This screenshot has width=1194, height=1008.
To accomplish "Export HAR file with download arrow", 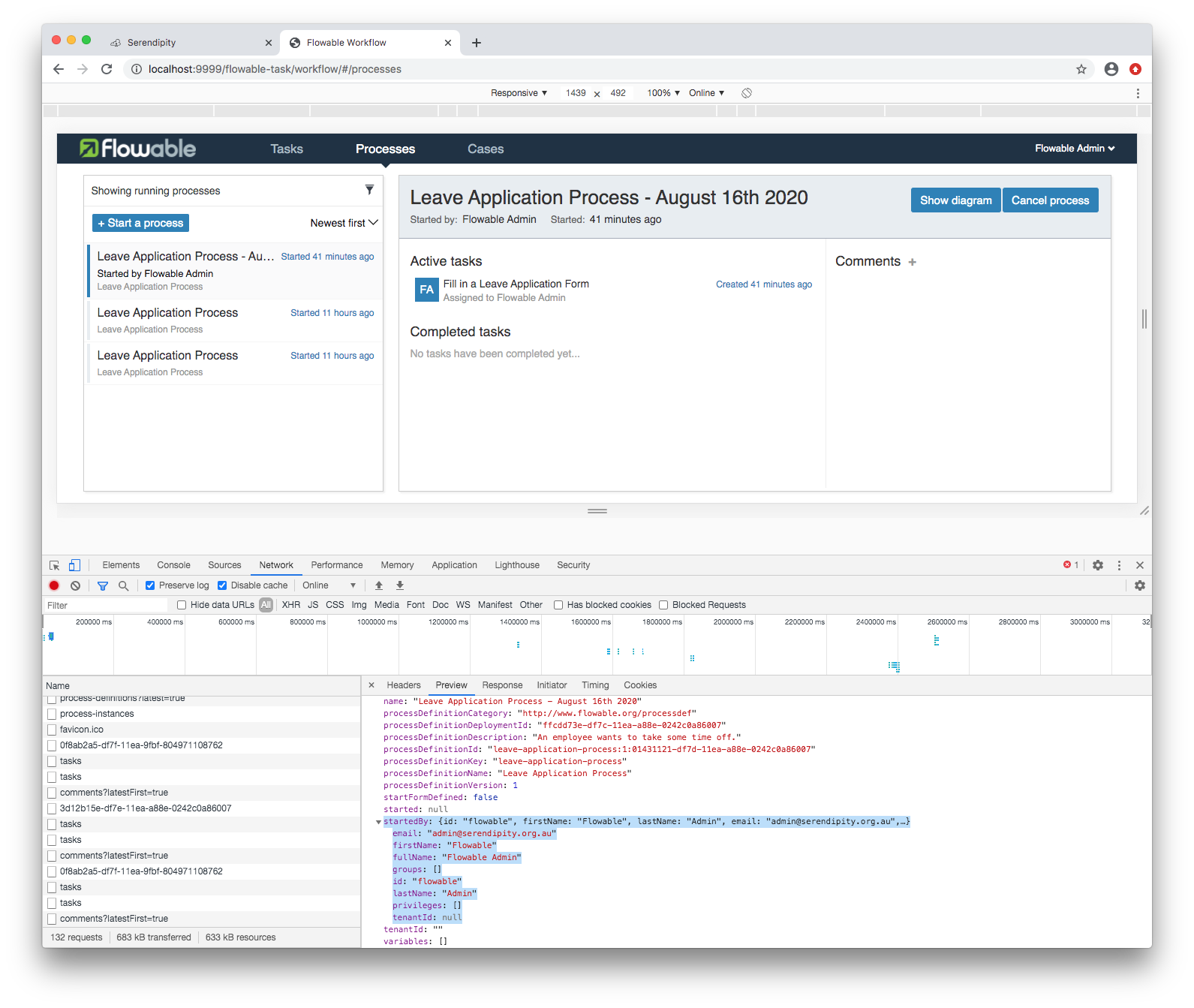I will tap(400, 585).
